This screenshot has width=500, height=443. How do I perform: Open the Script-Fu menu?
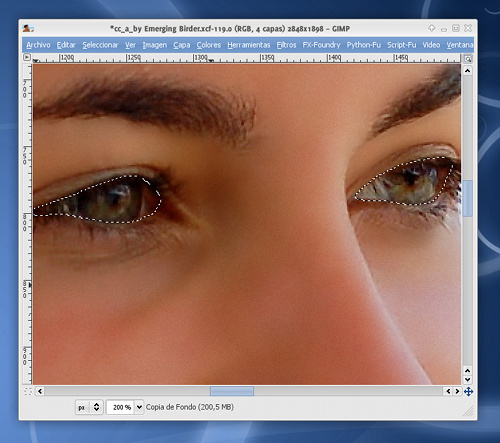coord(402,45)
